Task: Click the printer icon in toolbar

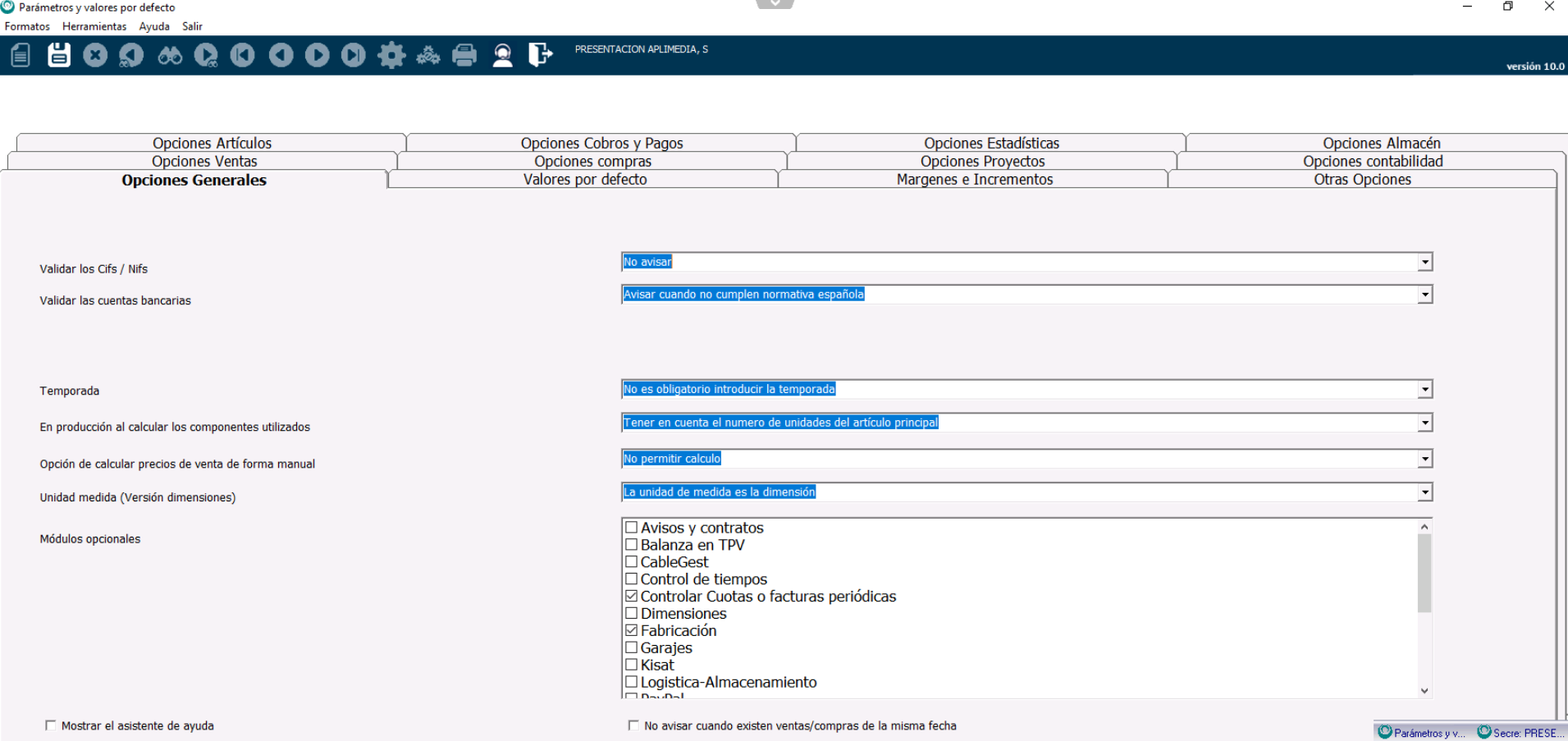Action: pos(464,55)
